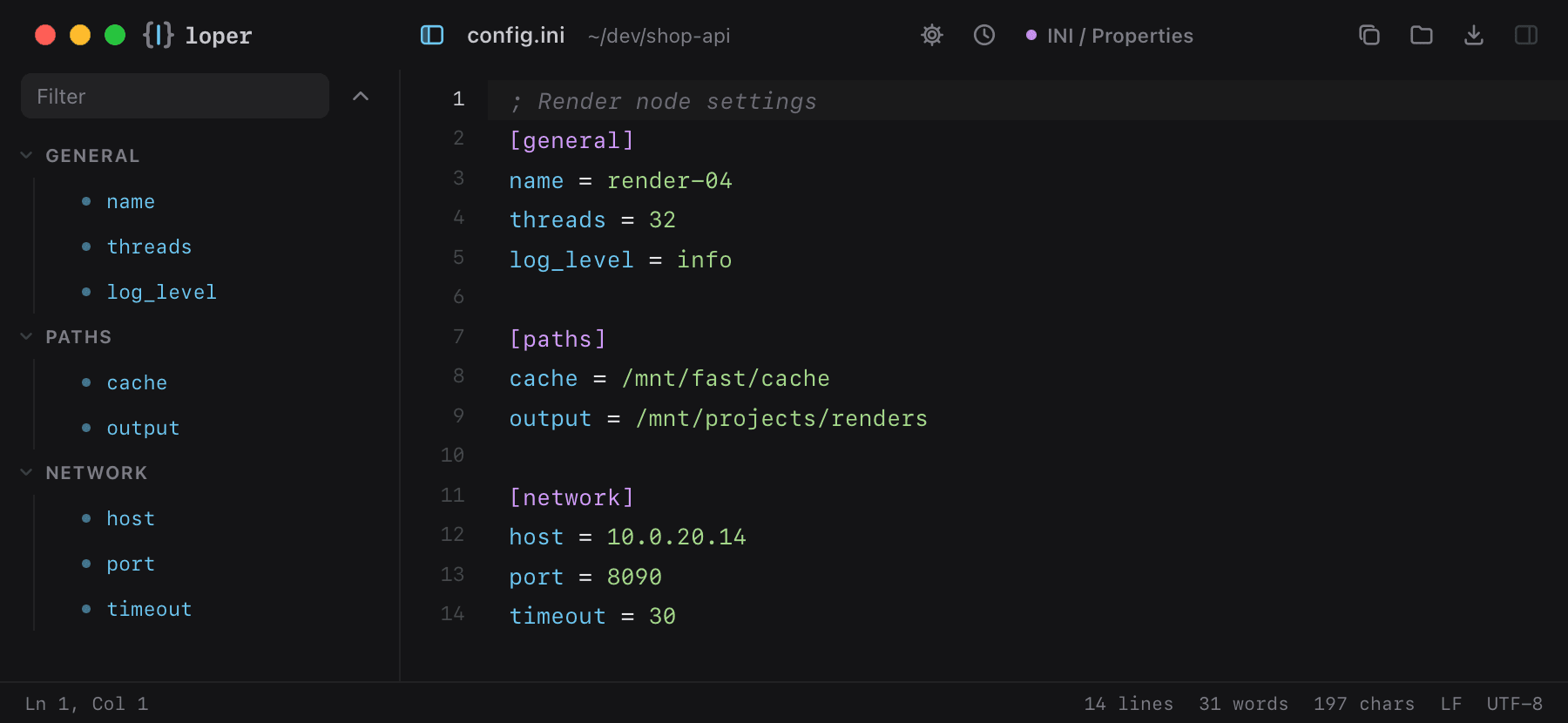Click the 14 lines status entry
This screenshot has width=1568, height=723.
(1128, 704)
